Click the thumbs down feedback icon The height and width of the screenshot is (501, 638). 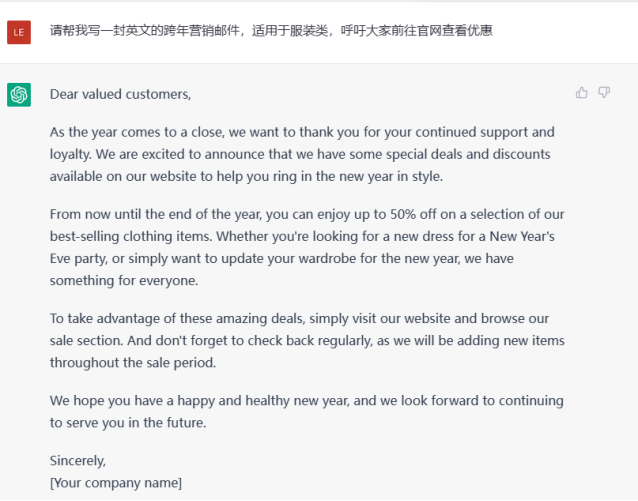604,93
